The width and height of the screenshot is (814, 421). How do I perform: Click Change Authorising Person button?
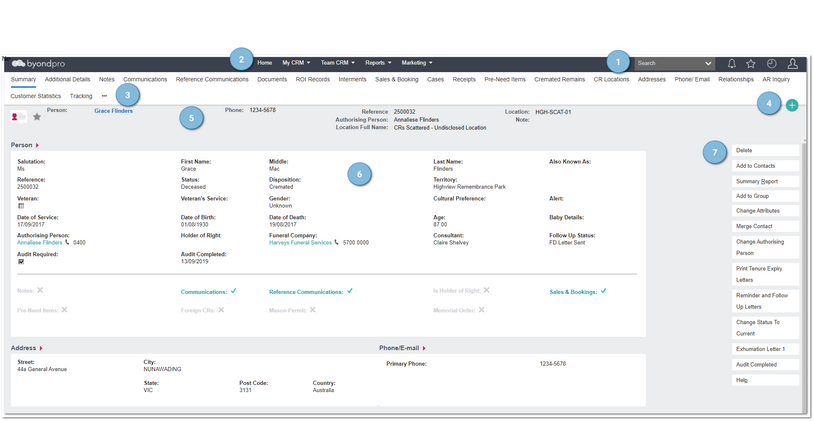coord(765,247)
